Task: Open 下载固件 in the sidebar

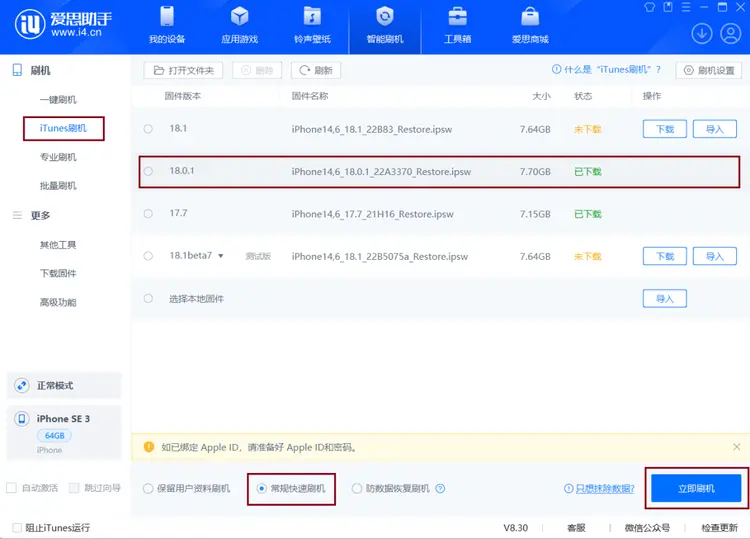Action: [x=58, y=273]
